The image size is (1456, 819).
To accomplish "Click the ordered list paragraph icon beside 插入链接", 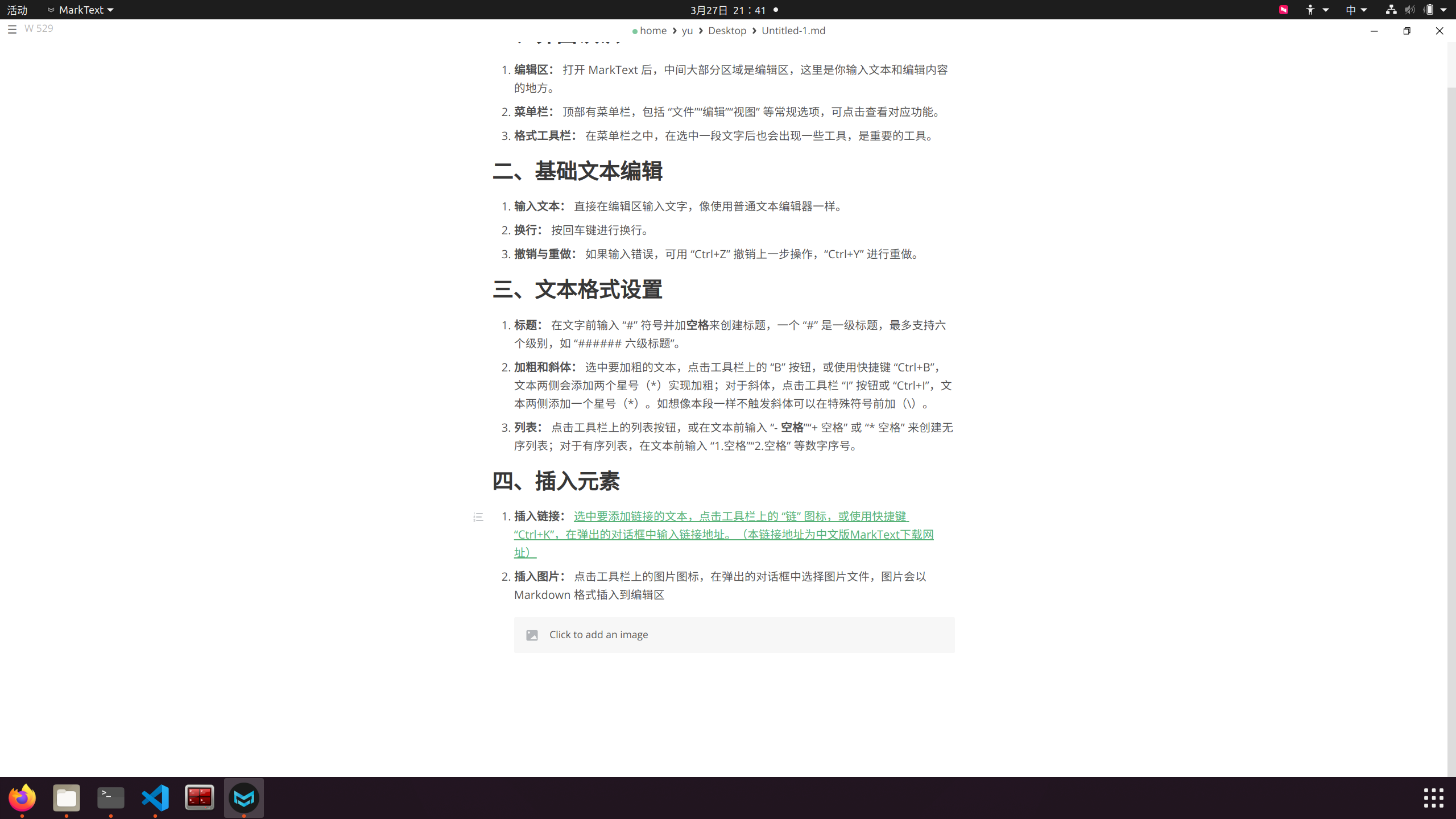I will (x=478, y=517).
